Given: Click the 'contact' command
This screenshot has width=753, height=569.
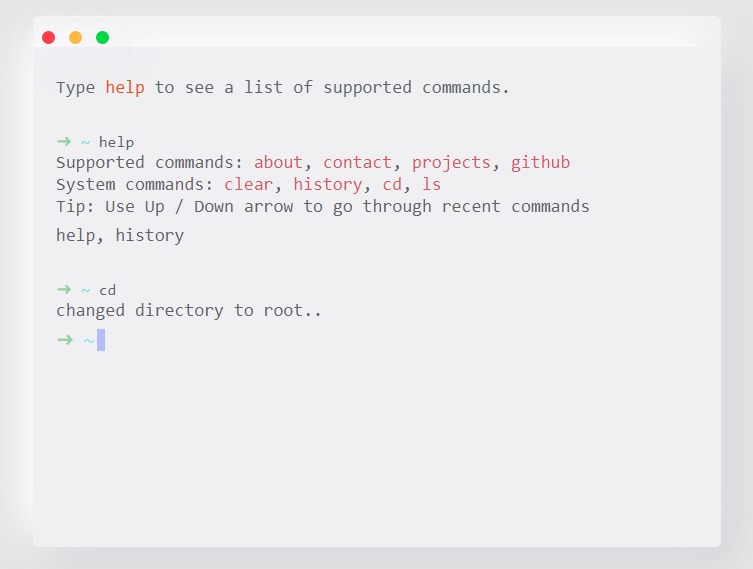Looking at the screenshot, I should pos(357,162).
